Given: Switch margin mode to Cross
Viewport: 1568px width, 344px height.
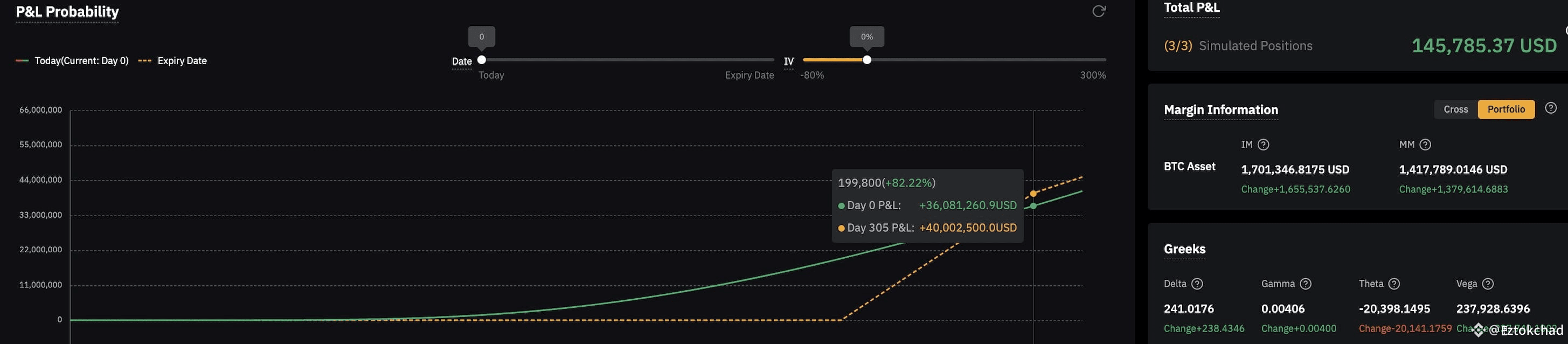Looking at the screenshot, I should (x=1455, y=109).
